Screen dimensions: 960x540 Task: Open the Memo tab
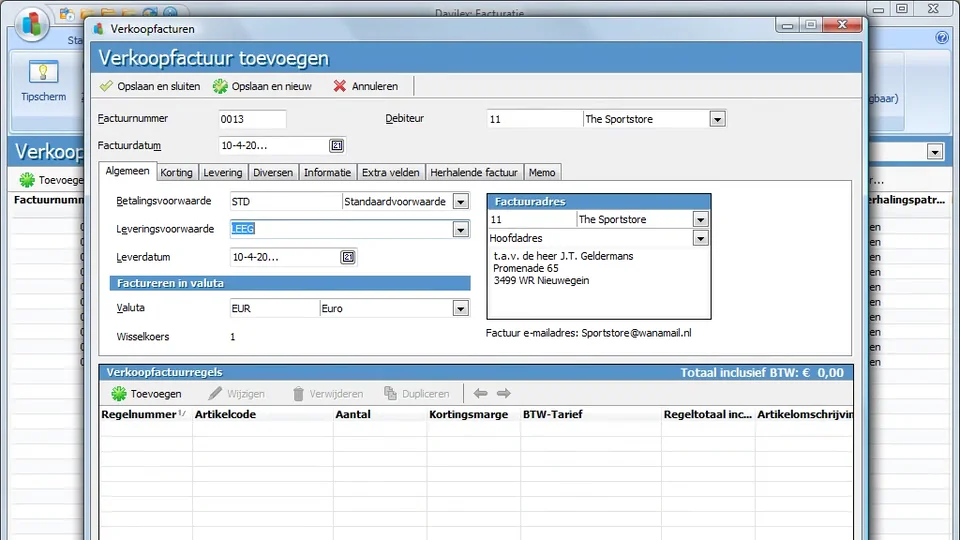(x=542, y=173)
